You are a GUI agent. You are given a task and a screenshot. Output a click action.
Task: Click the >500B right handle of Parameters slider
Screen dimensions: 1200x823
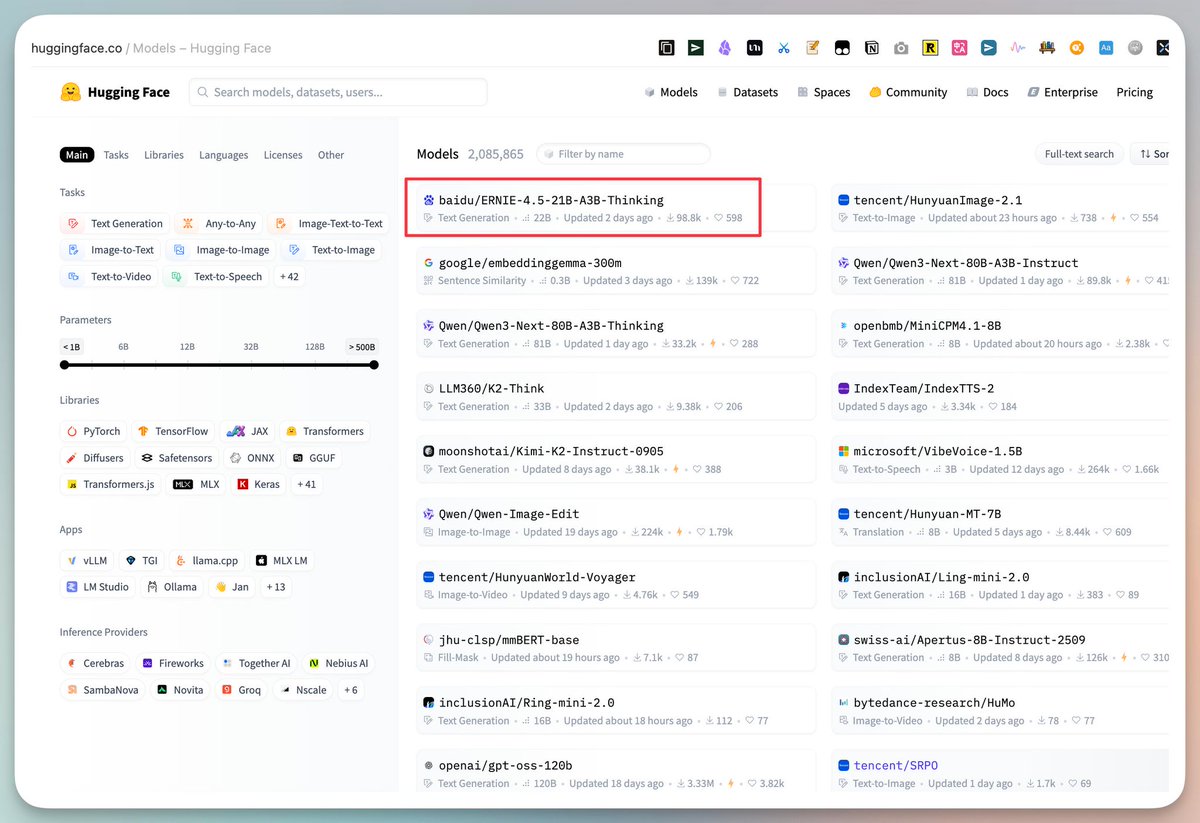click(374, 365)
